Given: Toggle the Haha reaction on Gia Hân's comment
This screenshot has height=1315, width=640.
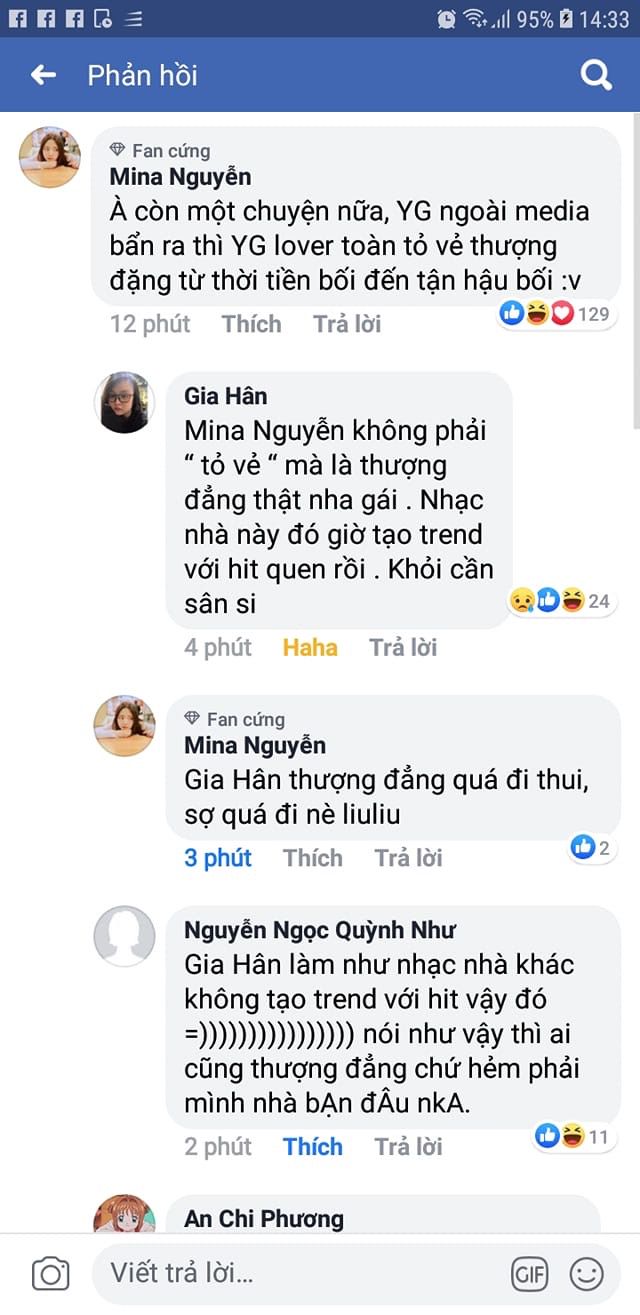Looking at the screenshot, I should [309, 647].
